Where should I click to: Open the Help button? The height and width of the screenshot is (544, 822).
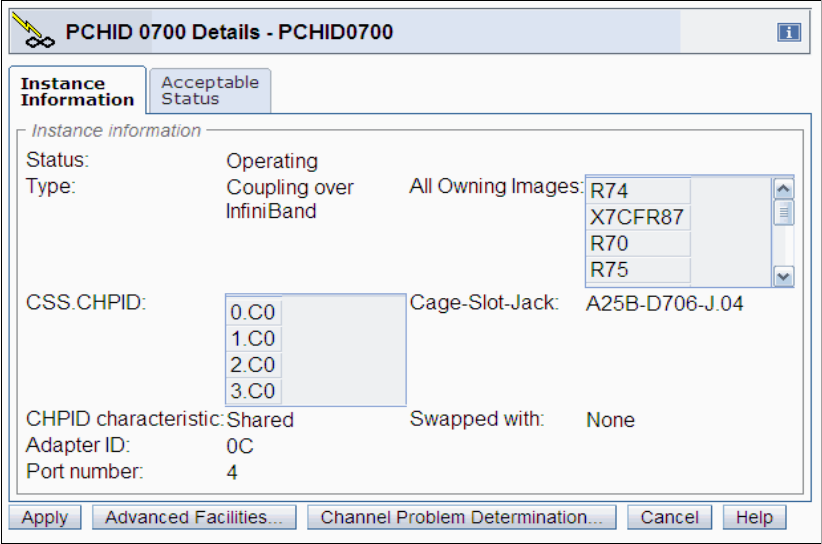tap(754, 517)
